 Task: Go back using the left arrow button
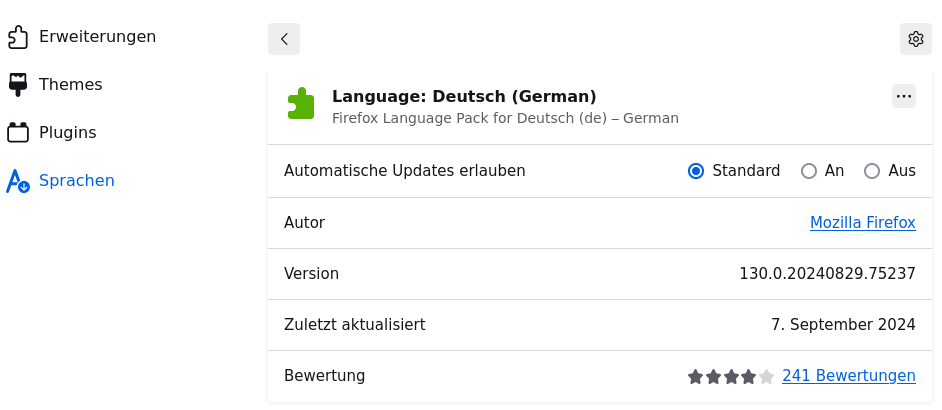(284, 39)
